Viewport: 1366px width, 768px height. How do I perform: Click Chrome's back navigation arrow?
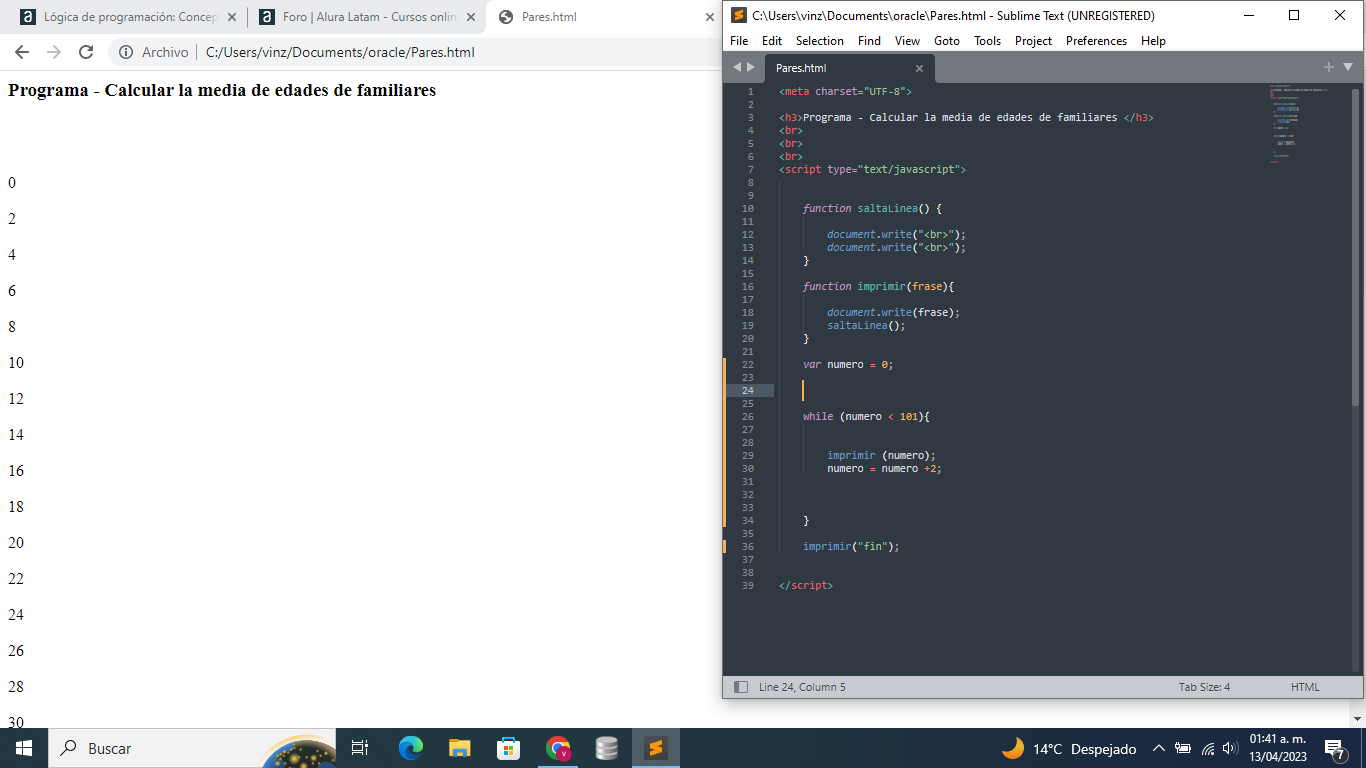click(x=22, y=52)
